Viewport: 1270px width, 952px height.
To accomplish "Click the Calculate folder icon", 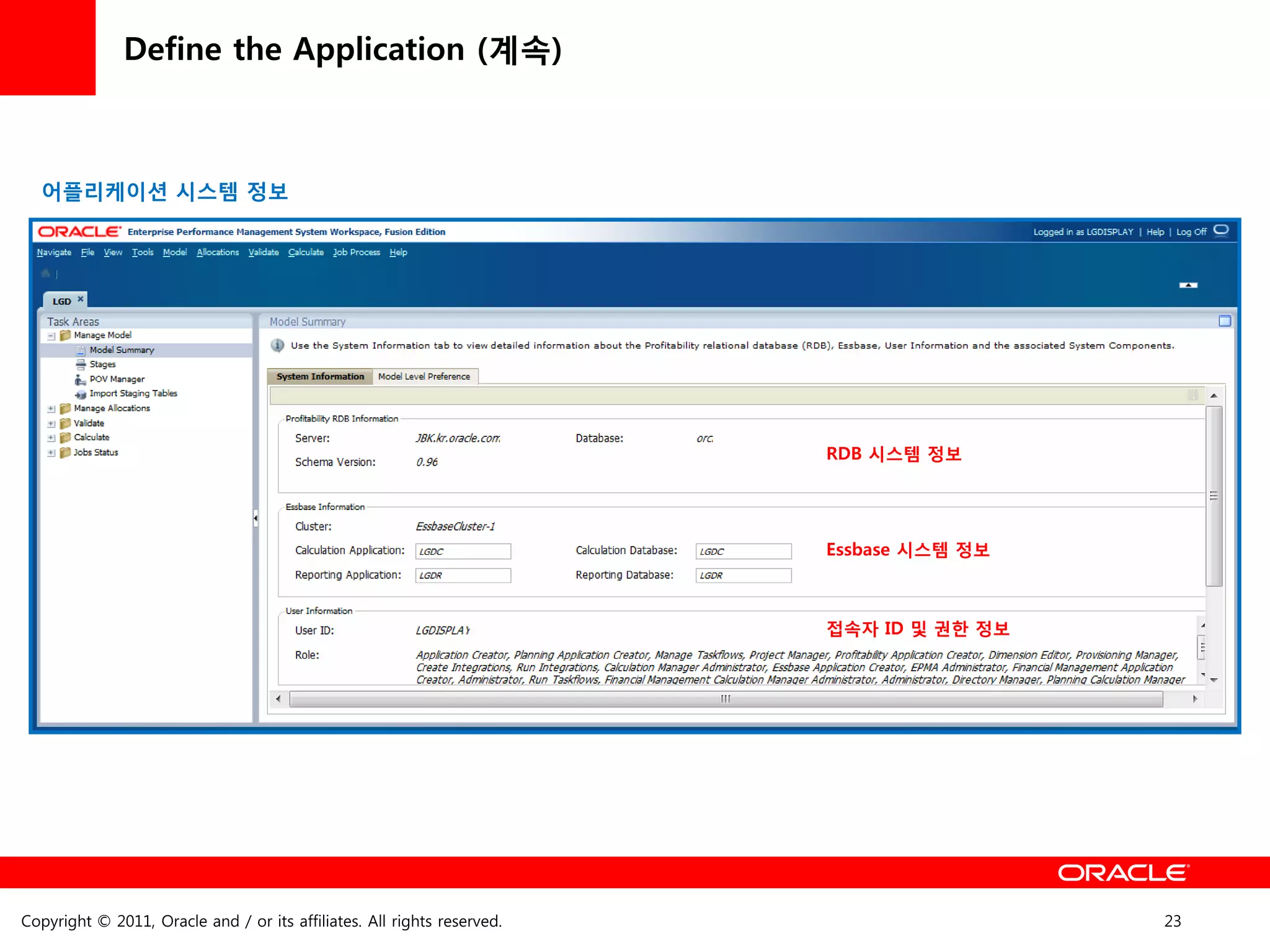I will (65, 438).
